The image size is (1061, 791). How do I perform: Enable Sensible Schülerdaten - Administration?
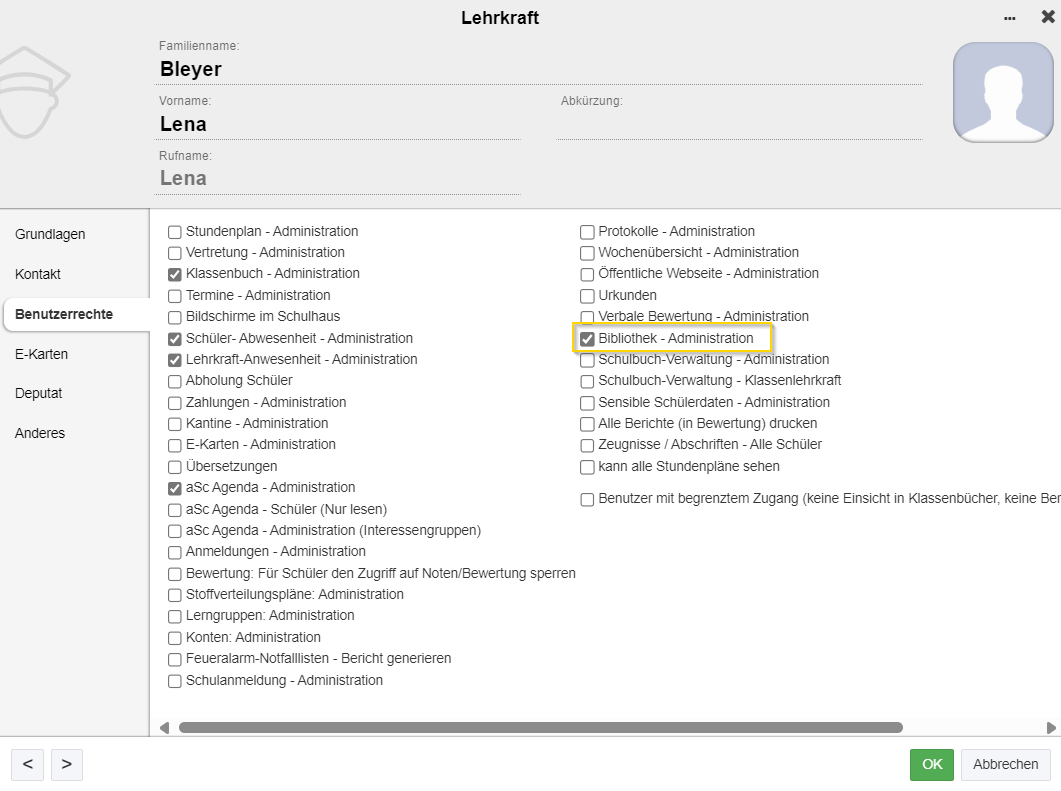coord(587,403)
